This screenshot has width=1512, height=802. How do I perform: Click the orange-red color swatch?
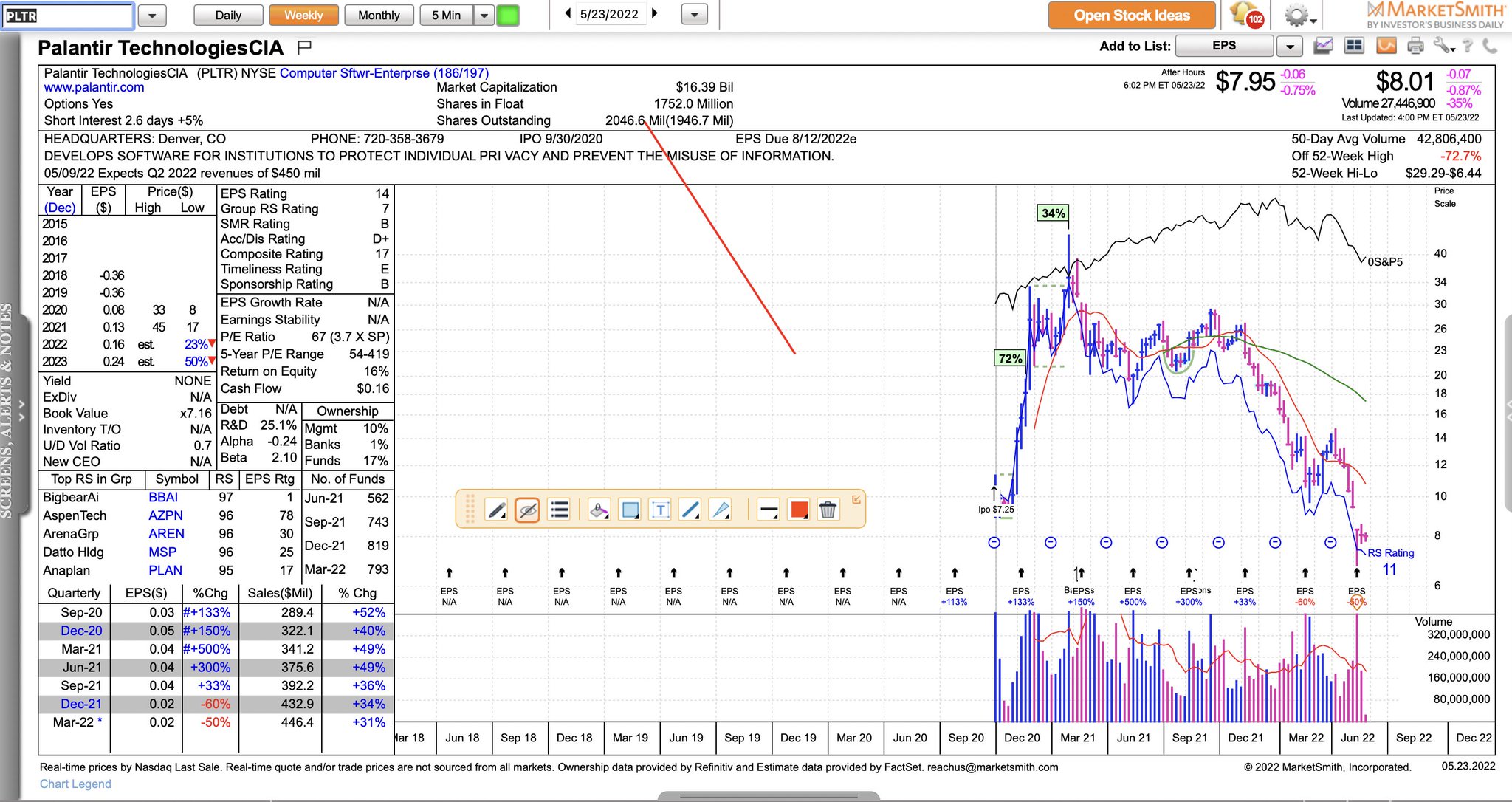(799, 510)
